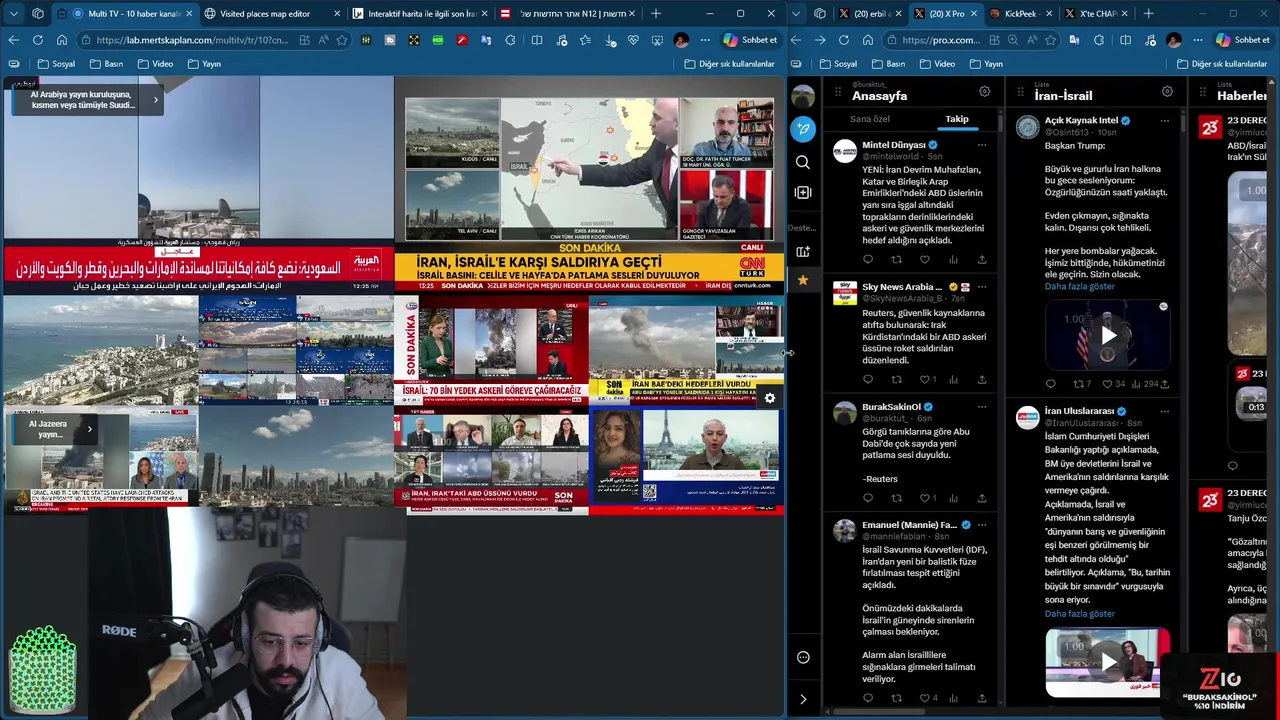Reply to the BurakSakinOl post

click(868, 498)
